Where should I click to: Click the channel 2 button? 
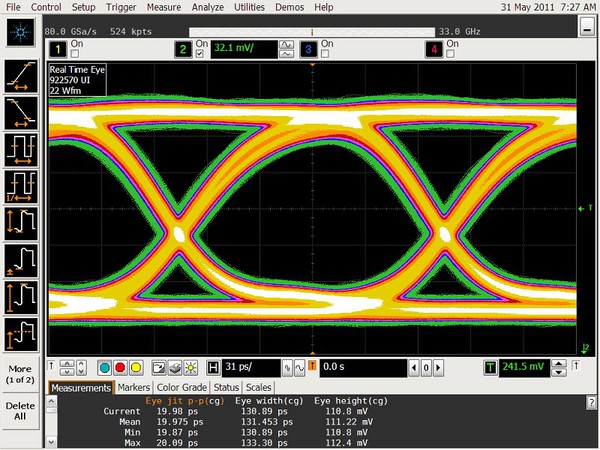tap(183, 48)
